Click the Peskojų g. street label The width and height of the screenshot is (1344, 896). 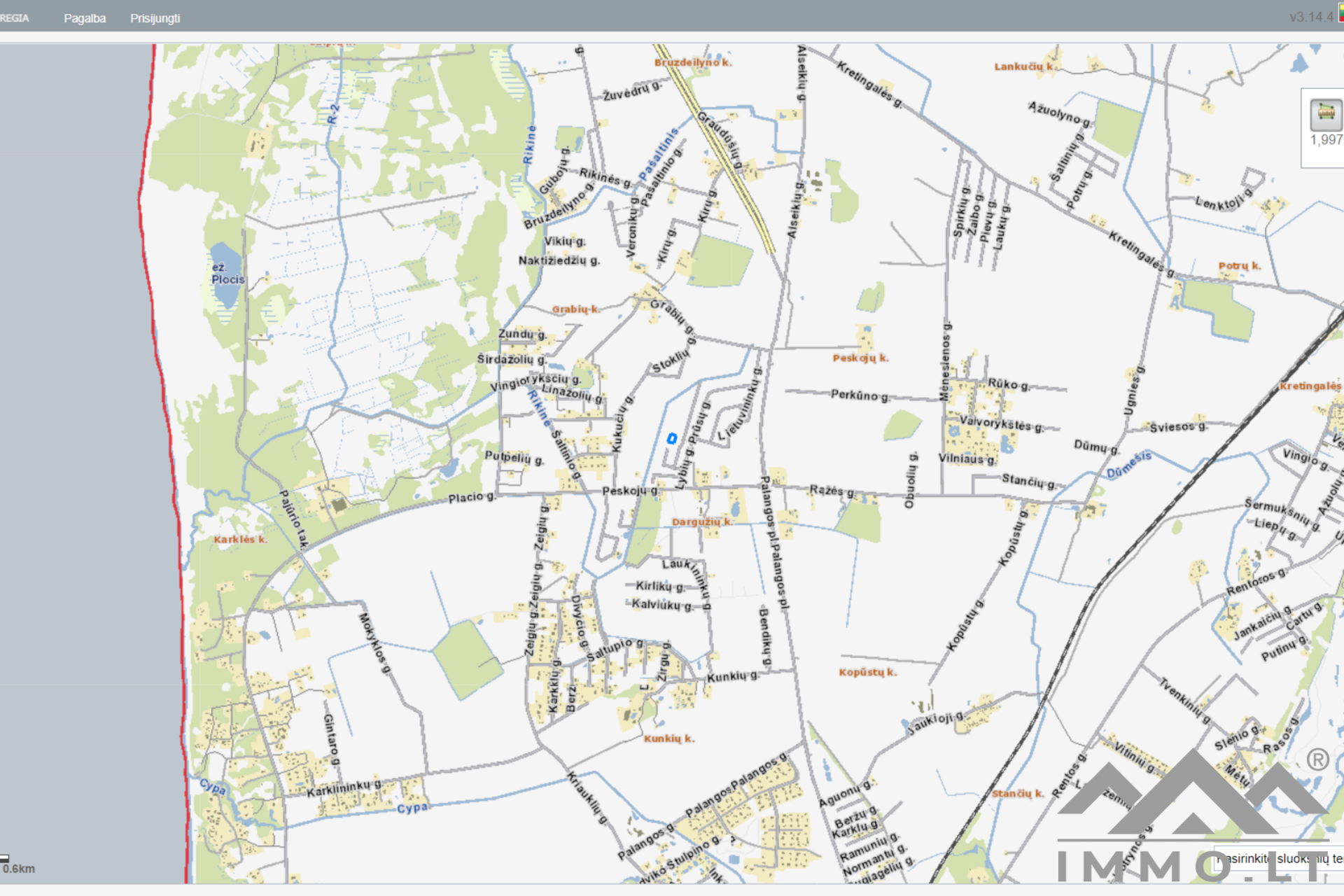(x=630, y=491)
